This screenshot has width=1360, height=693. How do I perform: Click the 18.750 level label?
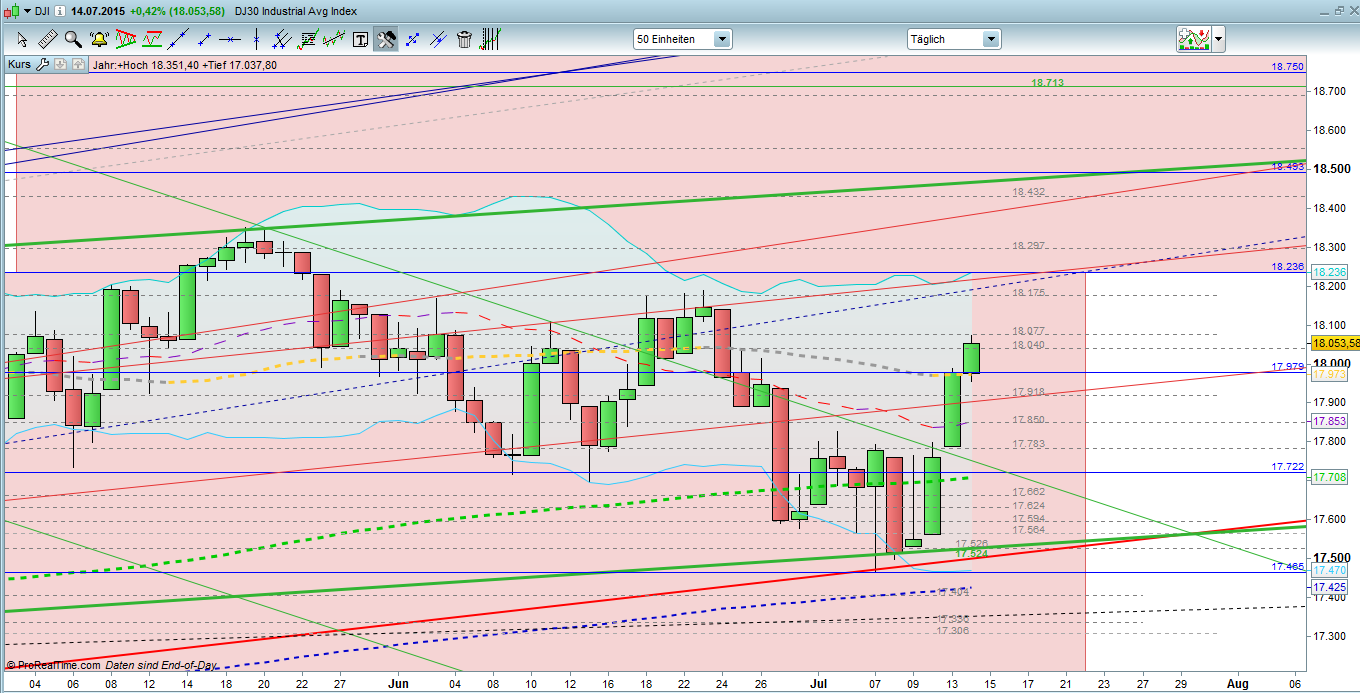coord(1288,66)
